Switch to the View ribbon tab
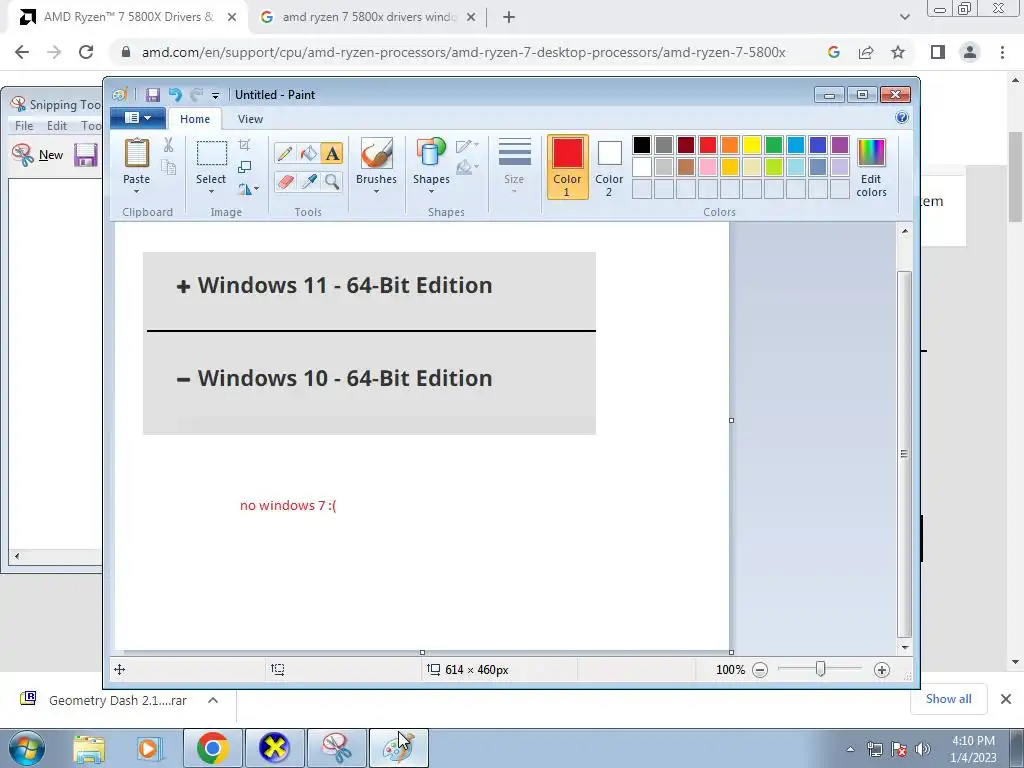Viewport: 1024px width, 768px height. pyautogui.click(x=250, y=119)
